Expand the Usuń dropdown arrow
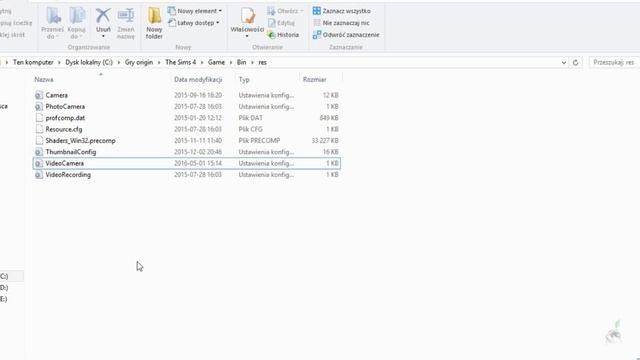 pyautogui.click(x=103, y=36)
